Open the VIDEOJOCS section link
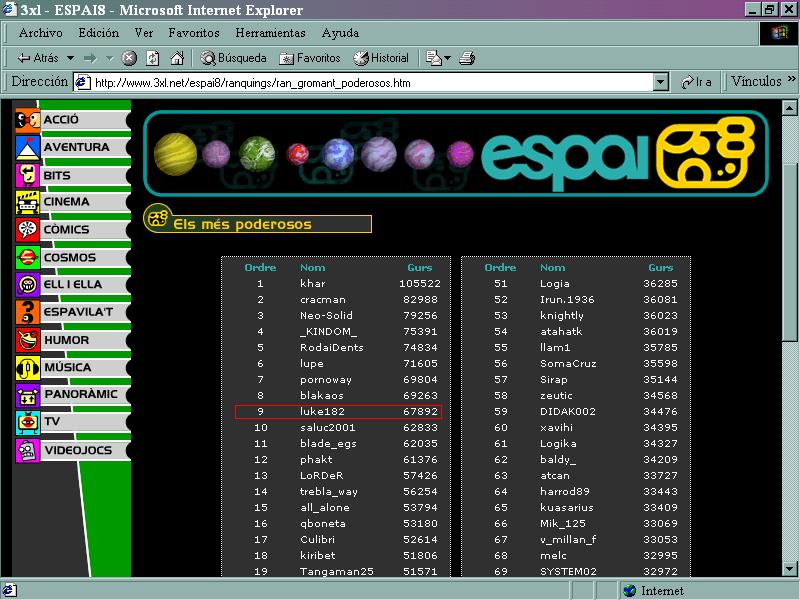The height and width of the screenshot is (600, 800). coord(78,451)
